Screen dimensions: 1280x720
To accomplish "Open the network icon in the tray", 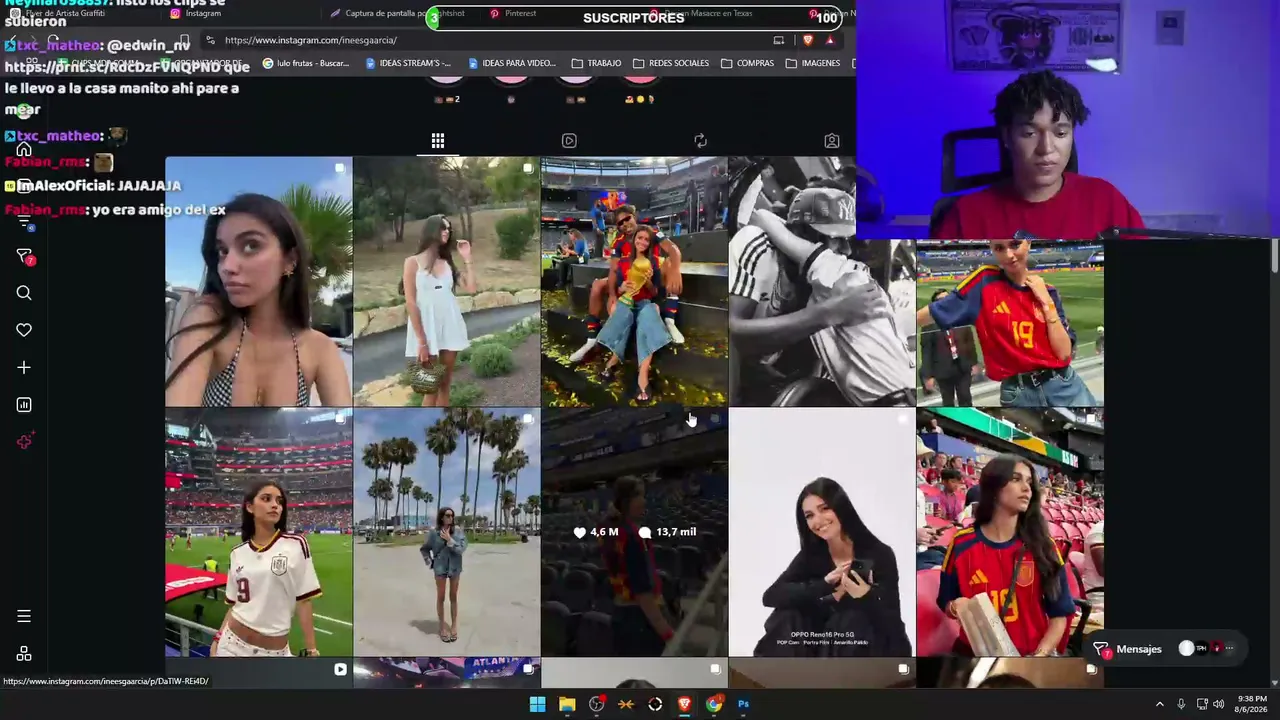I will pos(1202,704).
